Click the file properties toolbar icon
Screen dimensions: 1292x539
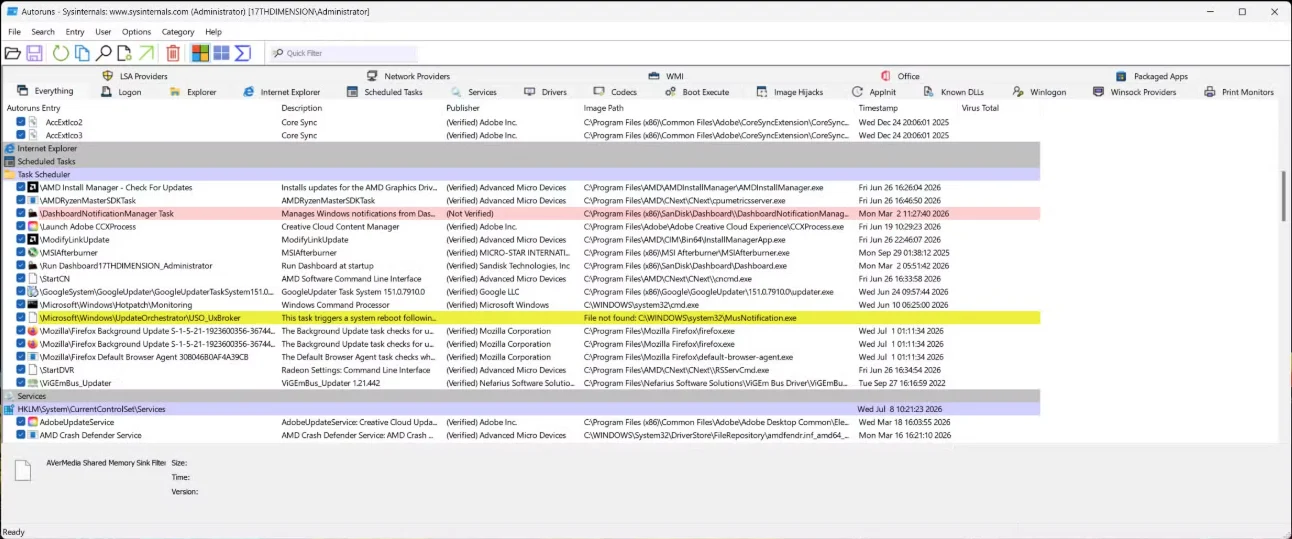(x=125, y=53)
